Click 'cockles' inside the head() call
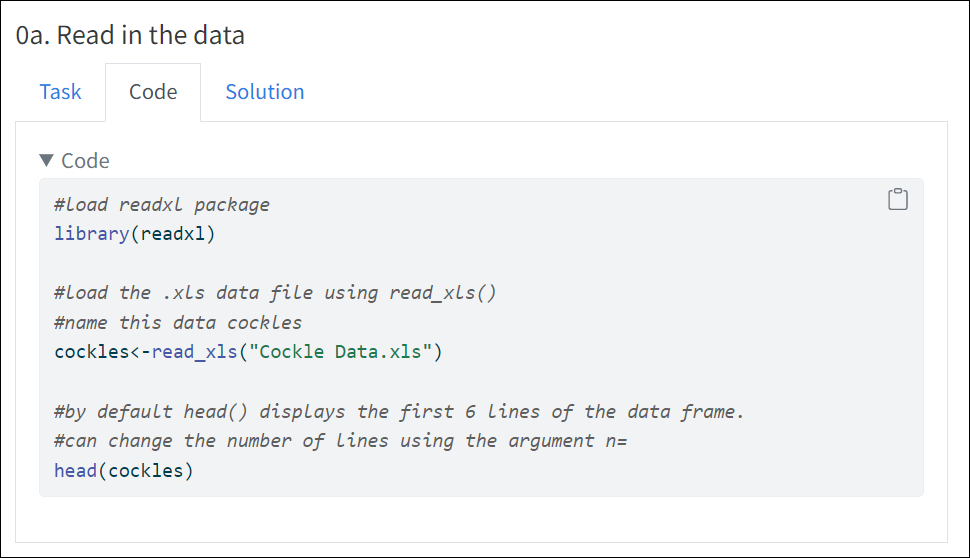 pyautogui.click(x=146, y=471)
